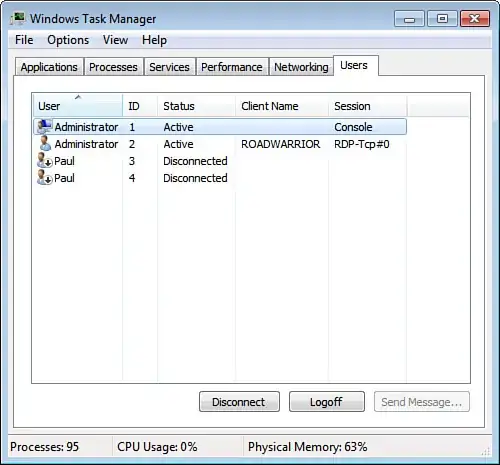The height and width of the screenshot is (465, 500).
Task: Click the Task Manager title bar icon
Action: 17,18
